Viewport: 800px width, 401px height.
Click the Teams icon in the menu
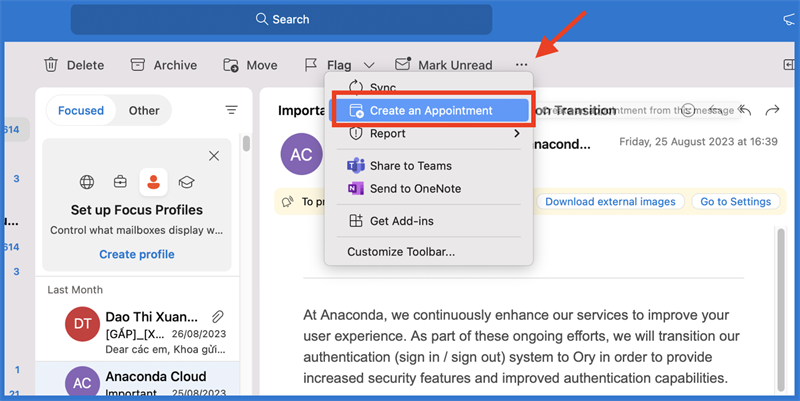click(x=356, y=166)
